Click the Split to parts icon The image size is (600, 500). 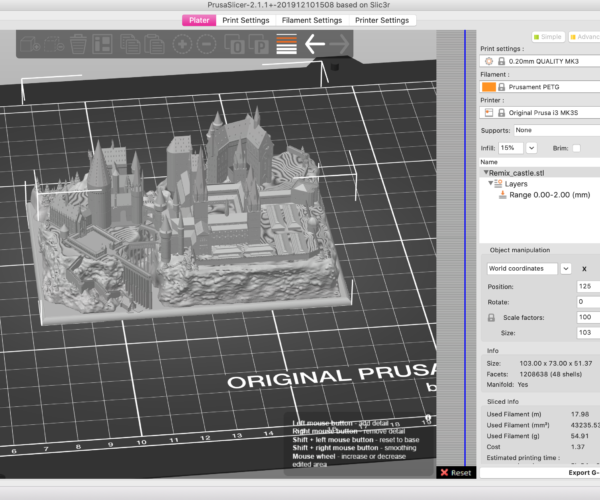point(258,44)
